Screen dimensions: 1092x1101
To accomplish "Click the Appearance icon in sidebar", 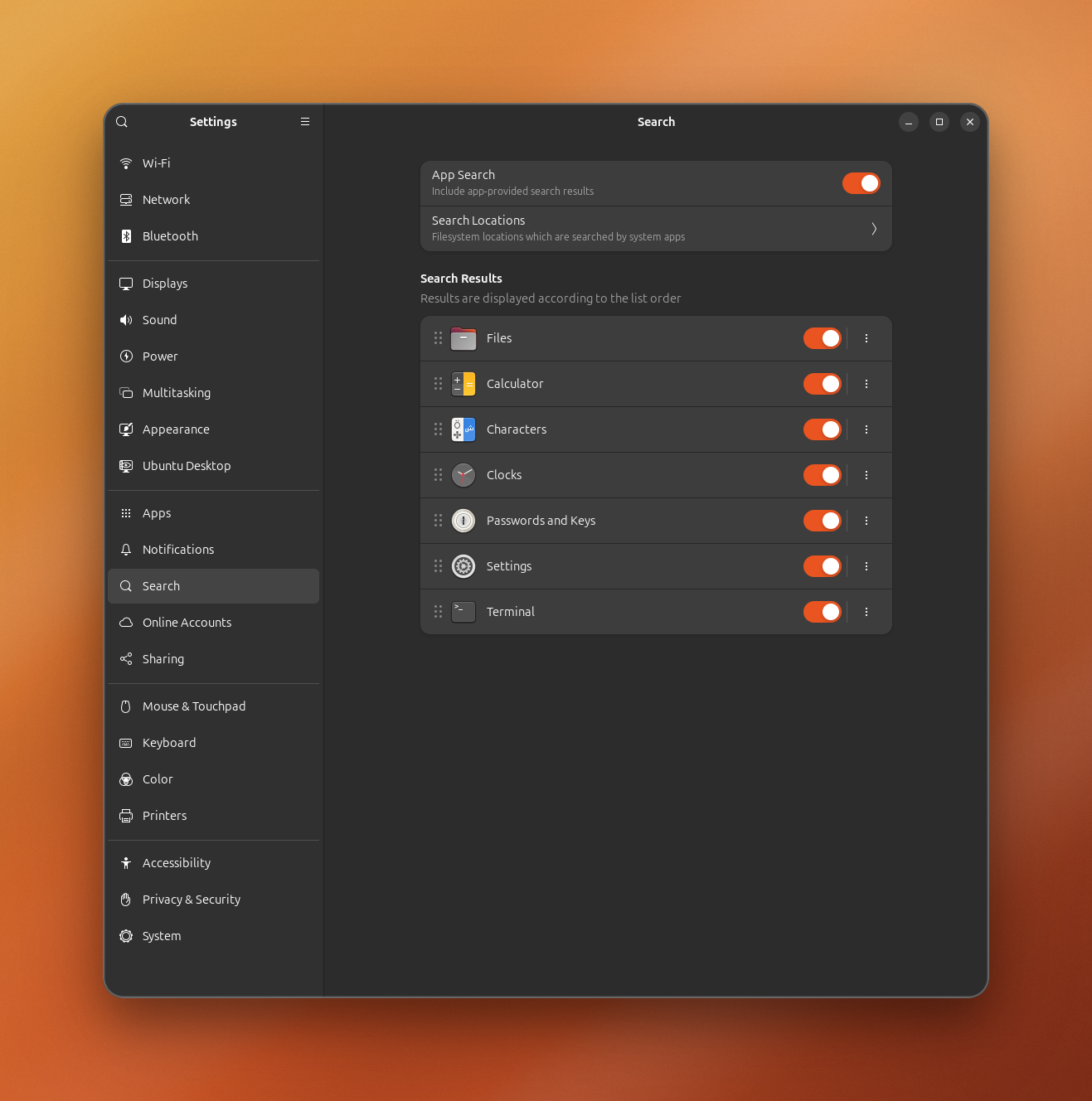I will coord(126,429).
